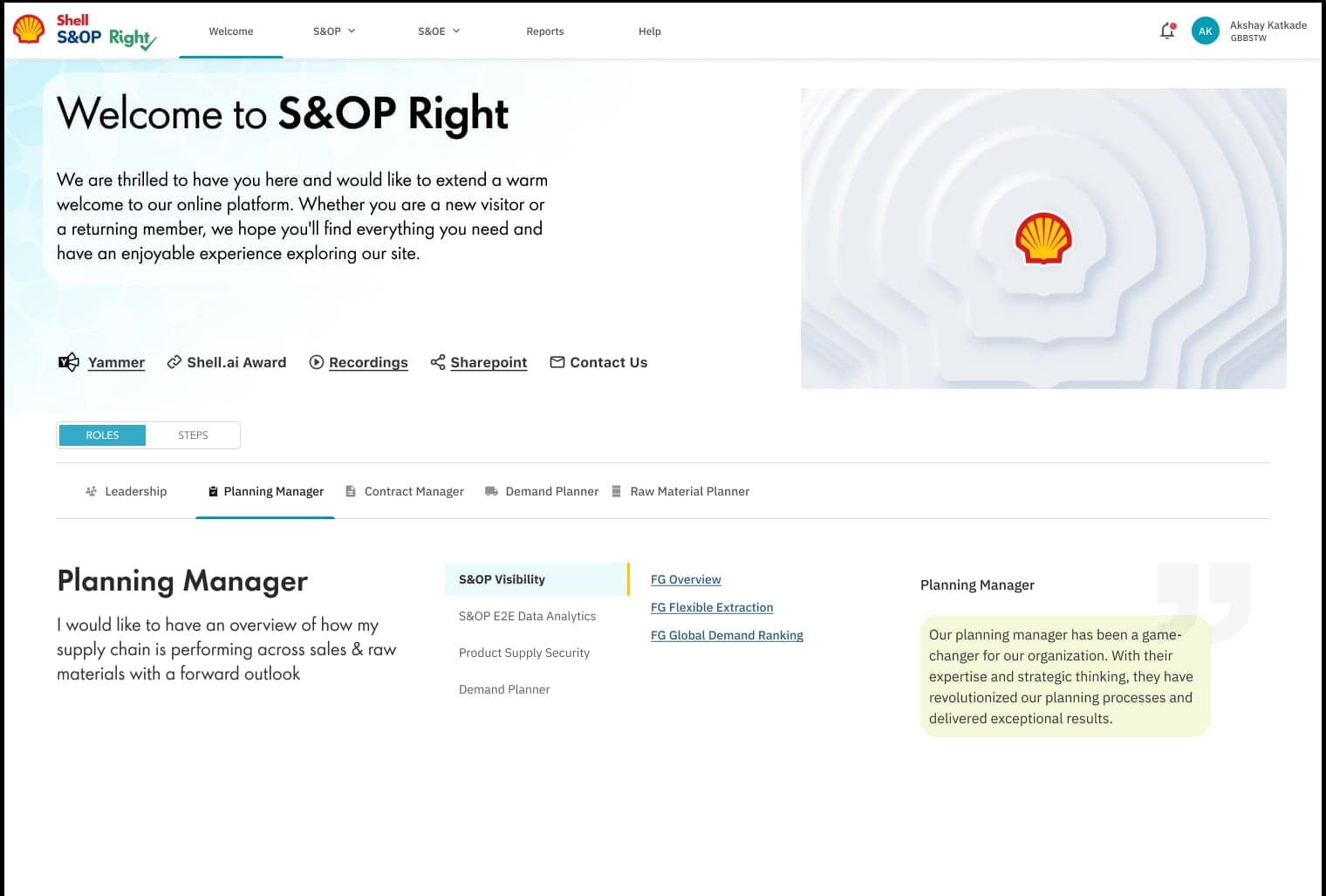Viewport: 1326px width, 896px height.
Task: Click the Shell pecten logo in header
Action: pos(29,29)
